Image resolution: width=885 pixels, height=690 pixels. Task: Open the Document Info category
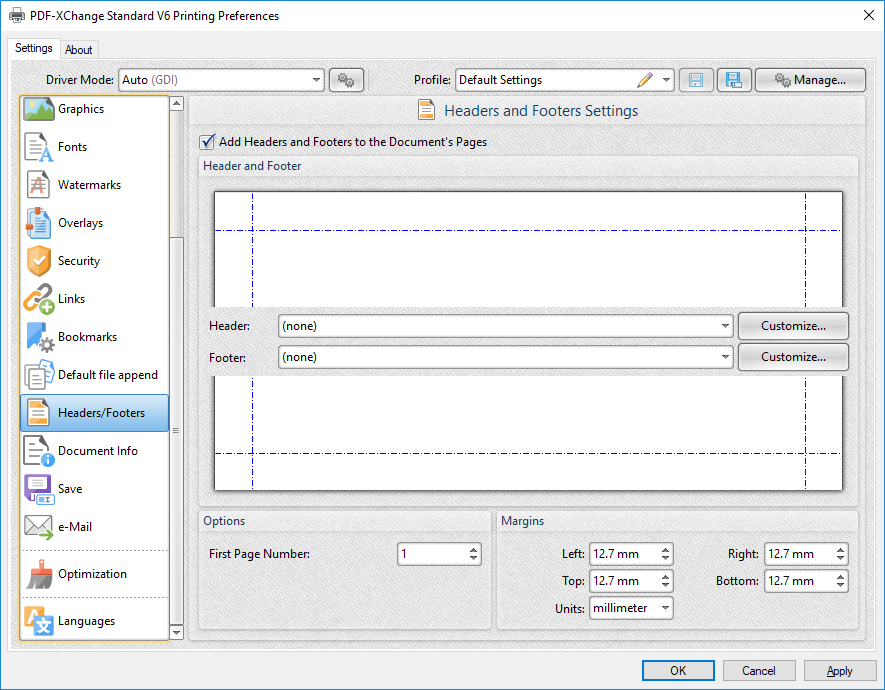pyautogui.click(x=94, y=451)
